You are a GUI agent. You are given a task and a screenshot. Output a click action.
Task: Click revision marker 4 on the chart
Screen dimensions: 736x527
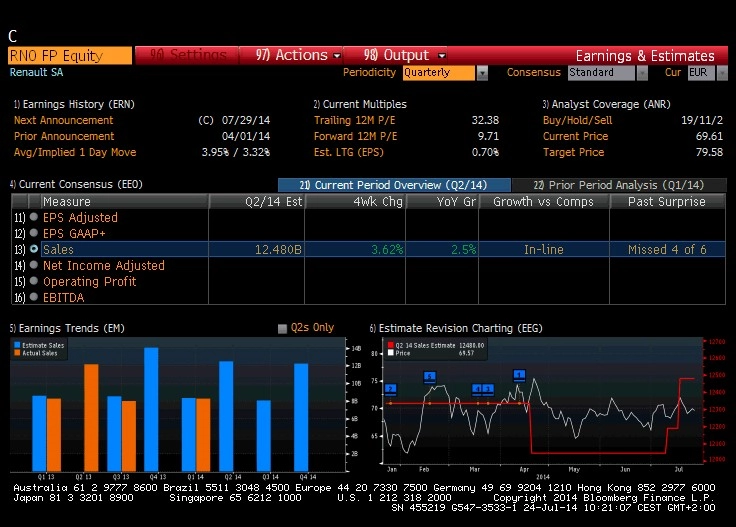pyautogui.click(x=477, y=389)
